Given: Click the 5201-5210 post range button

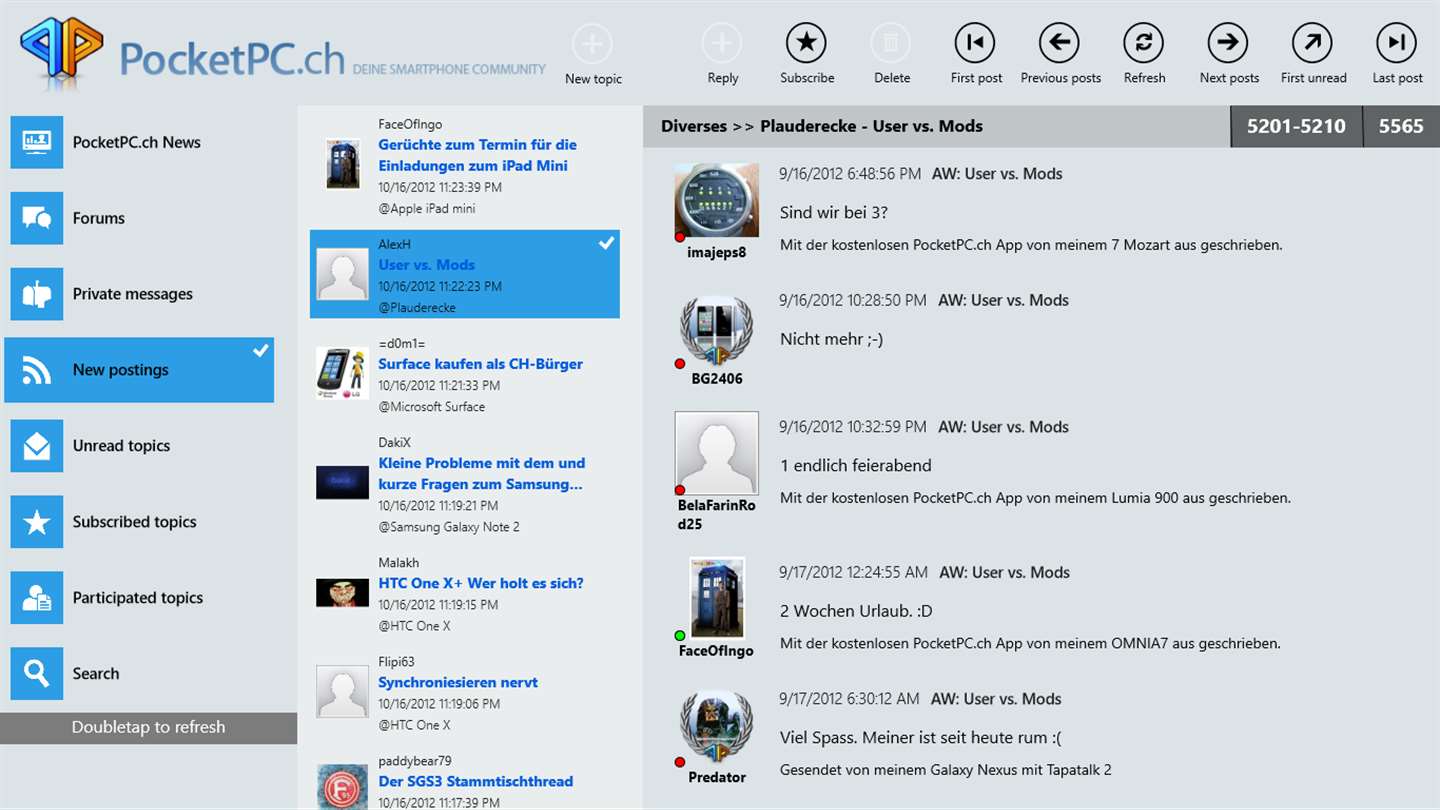Looking at the screenshot, I should [1296, 126].
